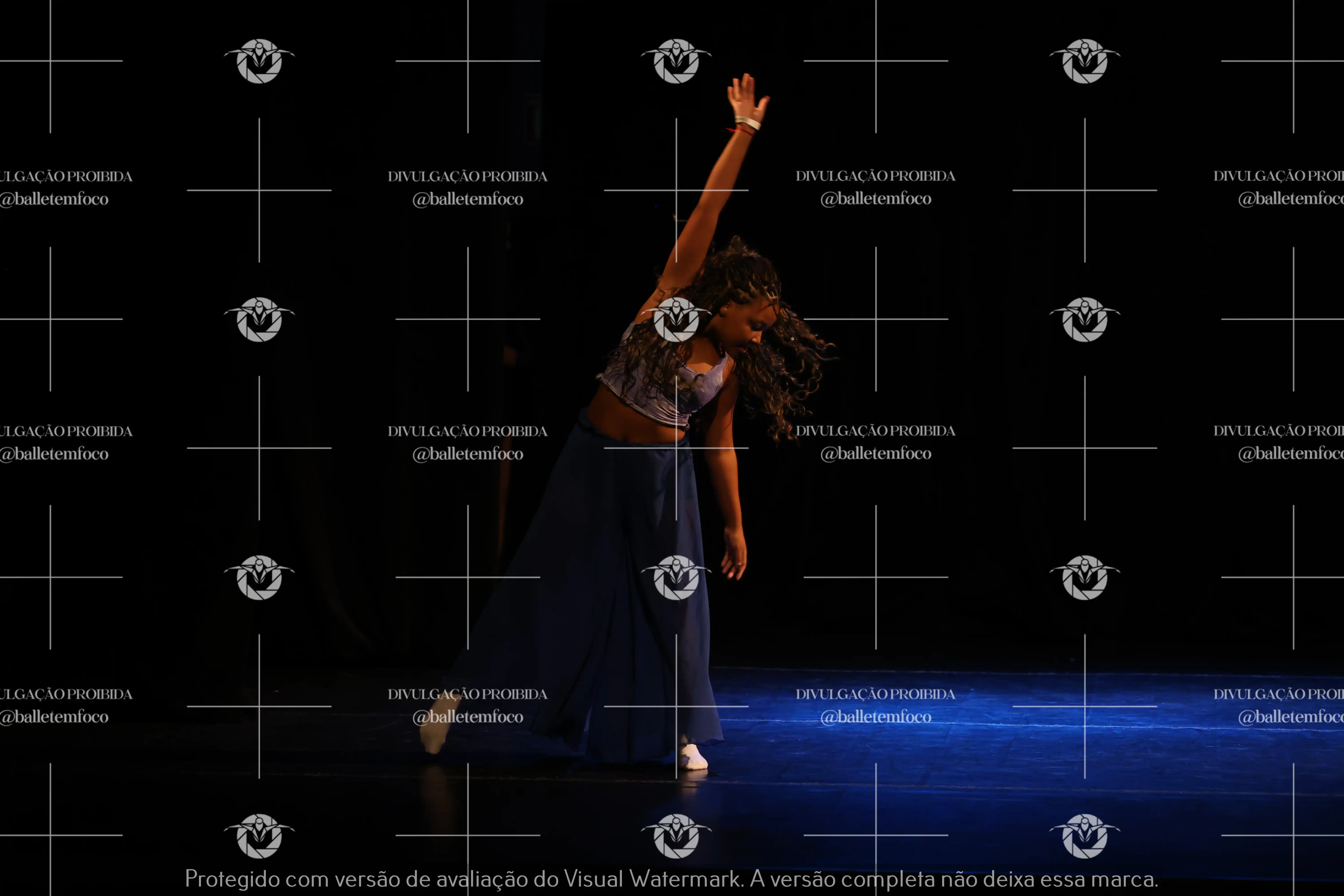Click the white bracelet on raised wrist
This screenshot has height=896, width=1344.
point(747,122)
